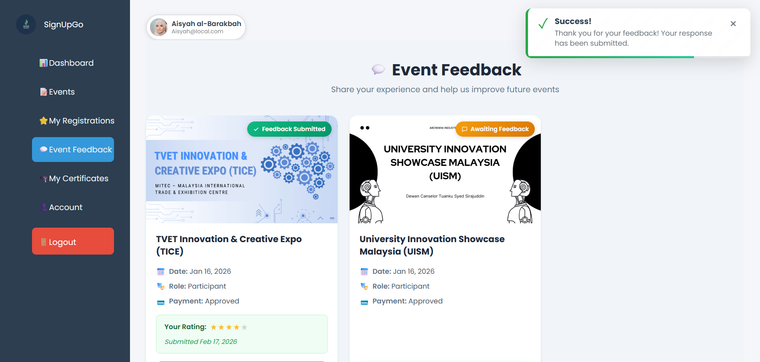Click Aisyah al-Barakbah profile avatar
The width and height of the screenshot is (760, 362).
tap(158, 27)
